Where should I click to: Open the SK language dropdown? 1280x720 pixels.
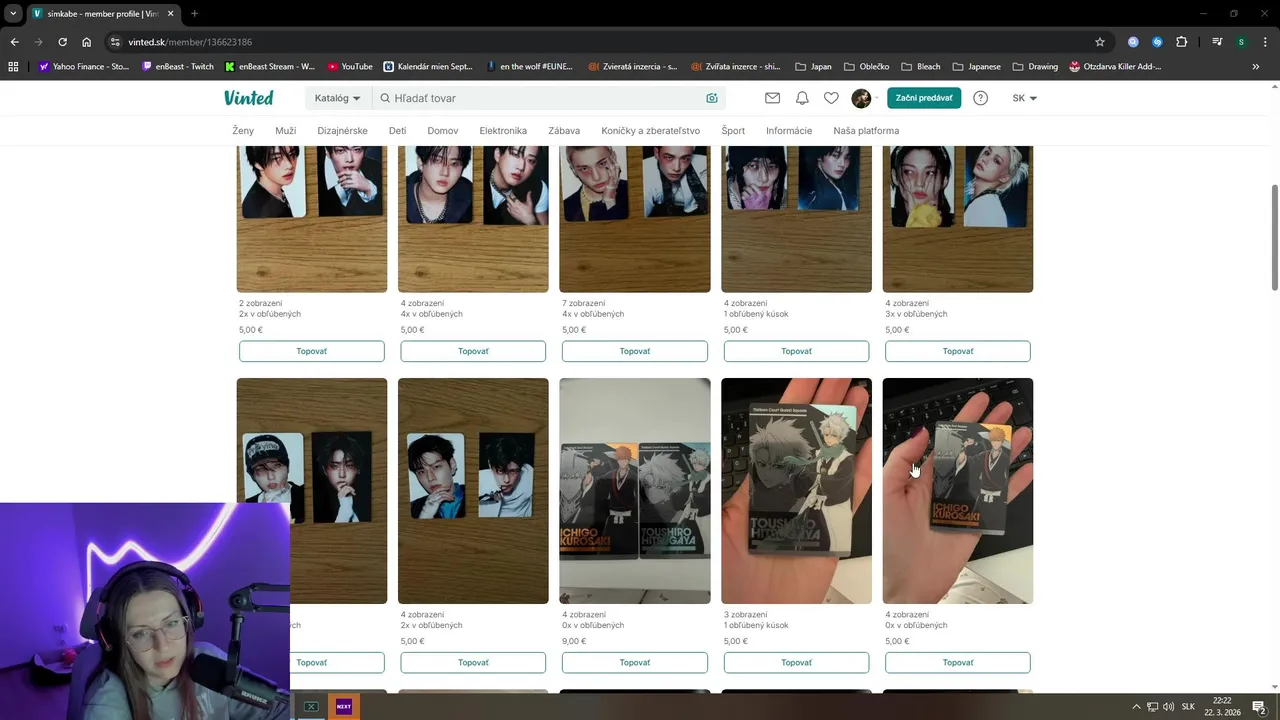coord(1024,98)
